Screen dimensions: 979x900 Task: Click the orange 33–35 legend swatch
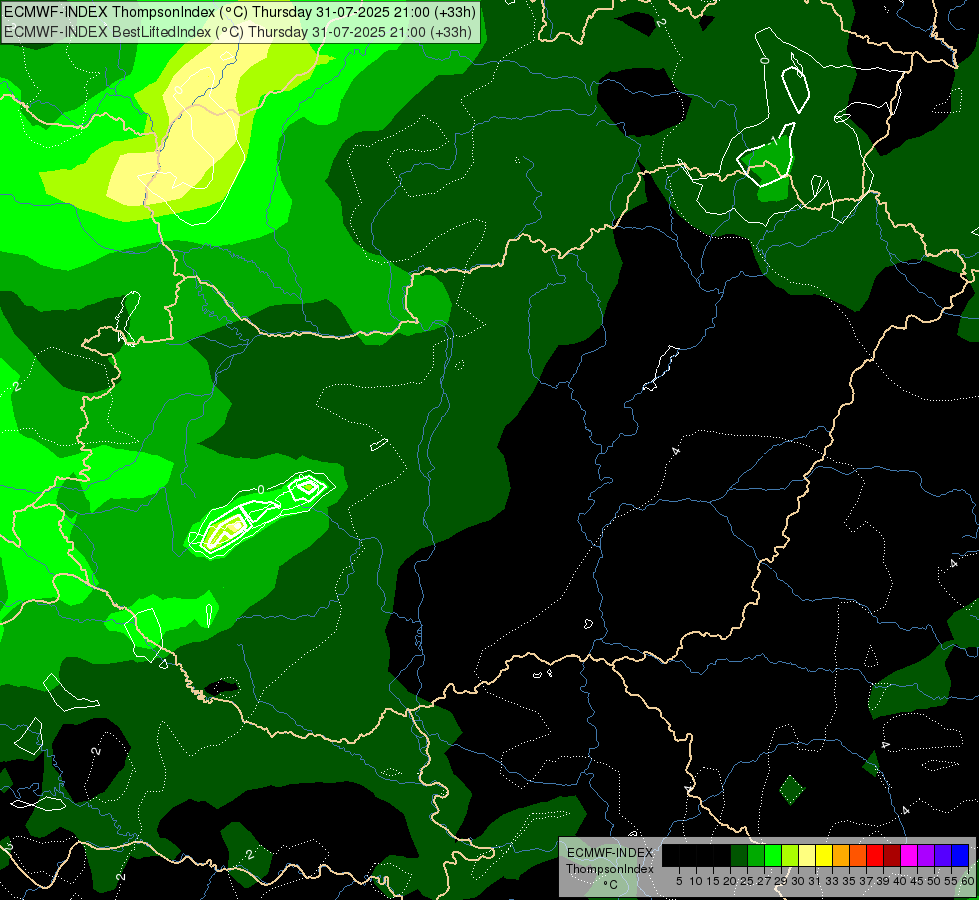pos(841,855)
